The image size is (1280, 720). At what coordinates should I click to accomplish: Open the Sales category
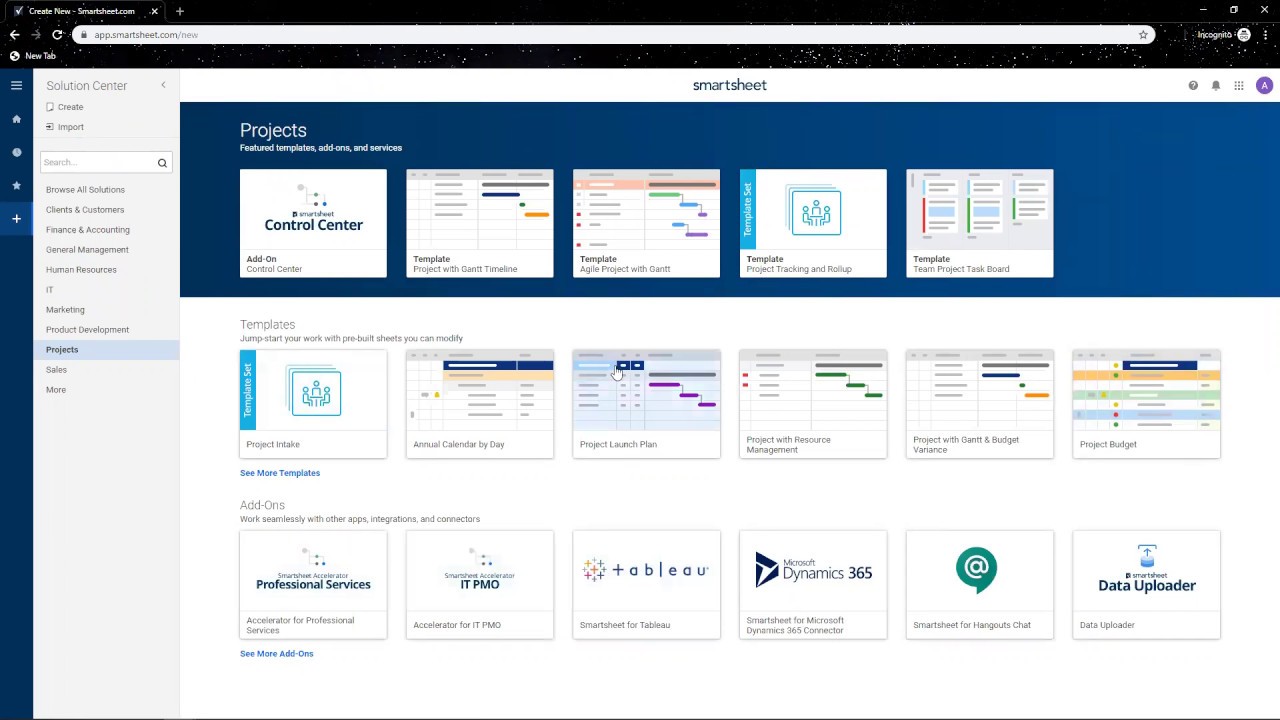(56, 370)
